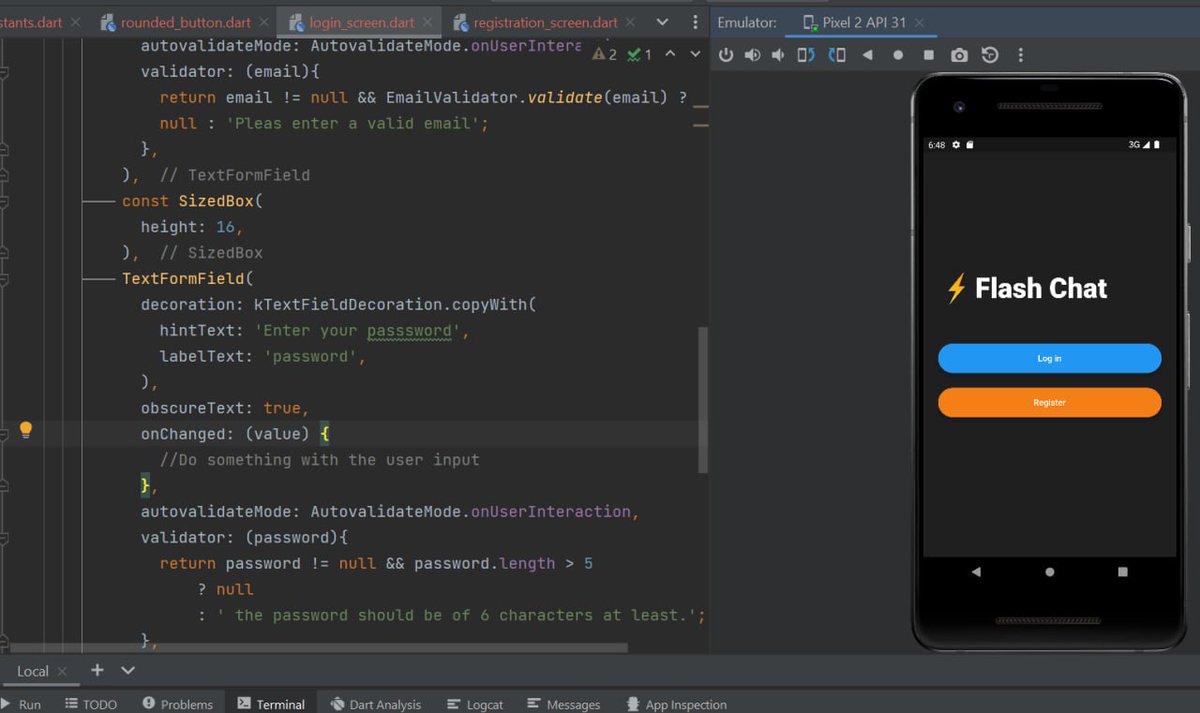Click the emulator toolbar Back triangle icon

point(868,55)
